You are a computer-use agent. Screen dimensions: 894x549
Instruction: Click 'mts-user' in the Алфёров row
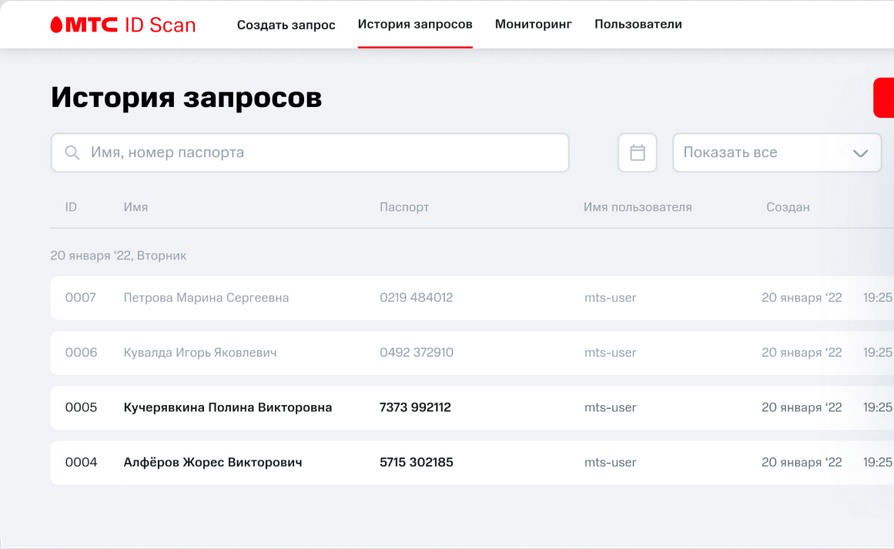click(610, 462)
